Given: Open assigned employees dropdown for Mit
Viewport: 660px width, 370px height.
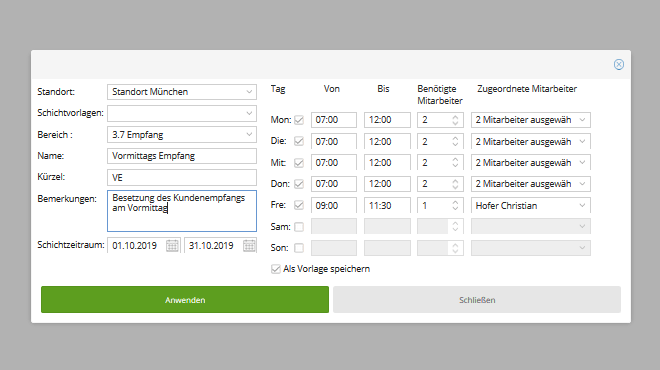Looking at the screenshot, I should coord(530,162).
